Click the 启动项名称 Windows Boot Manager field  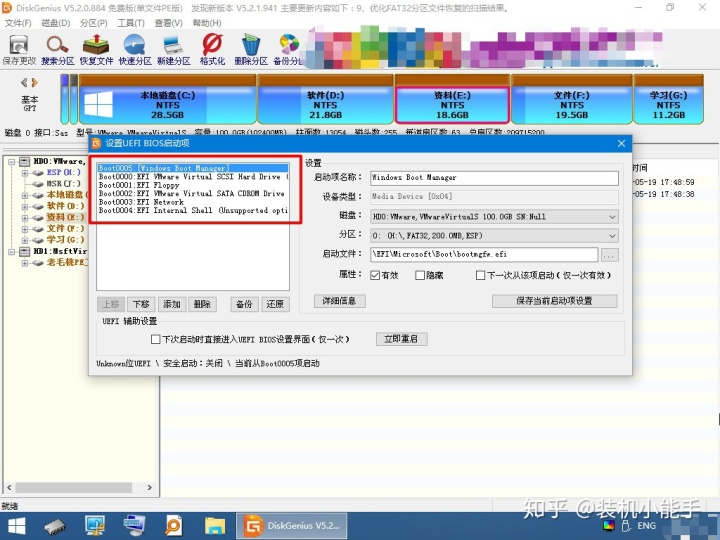pos(495,178)
